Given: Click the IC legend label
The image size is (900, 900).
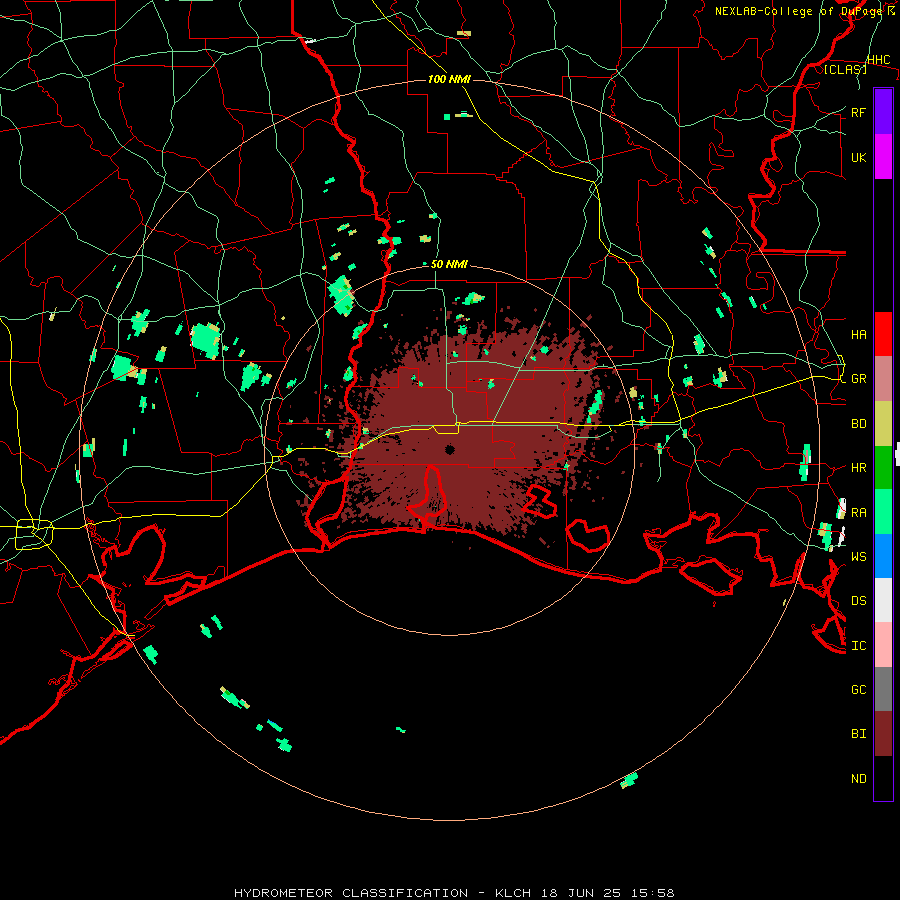Looking at the screenshot, I should (x=859, y=646).
